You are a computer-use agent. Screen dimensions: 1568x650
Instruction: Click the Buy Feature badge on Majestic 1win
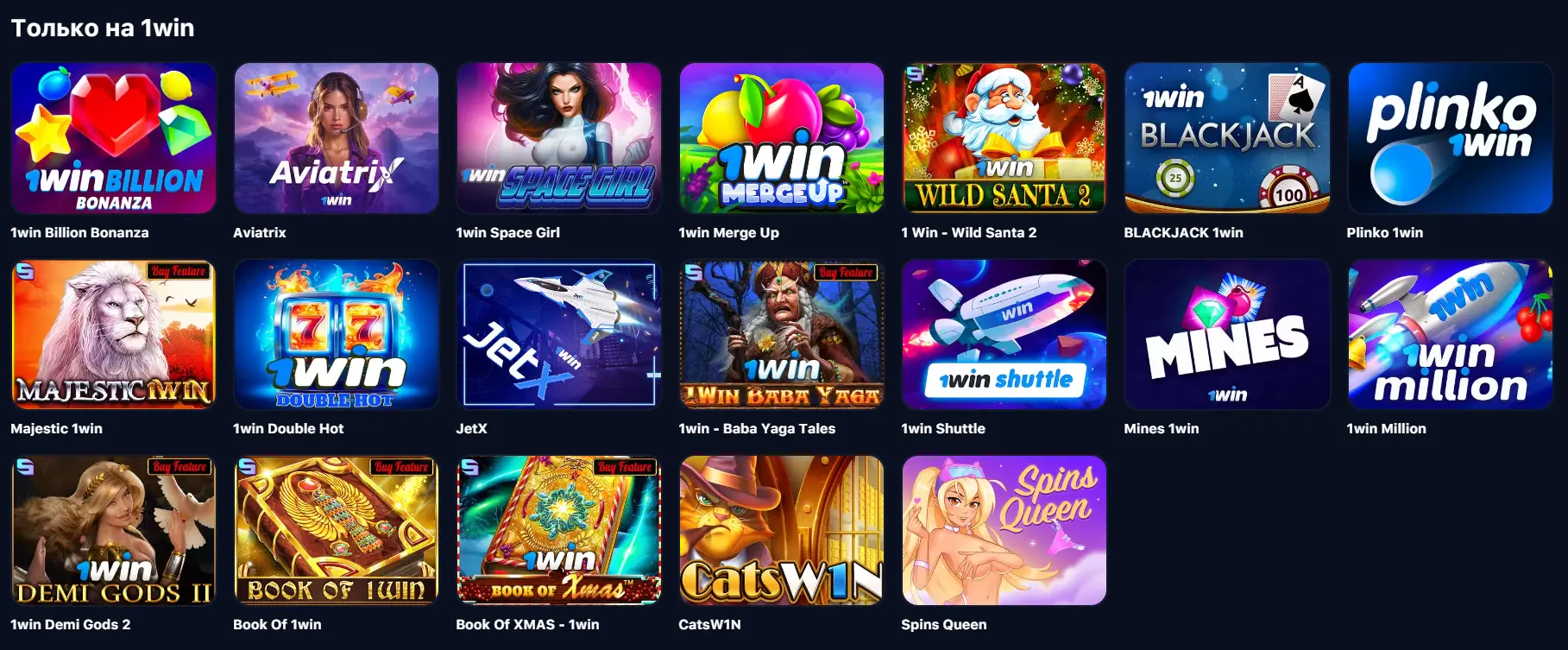click(179, 271)
